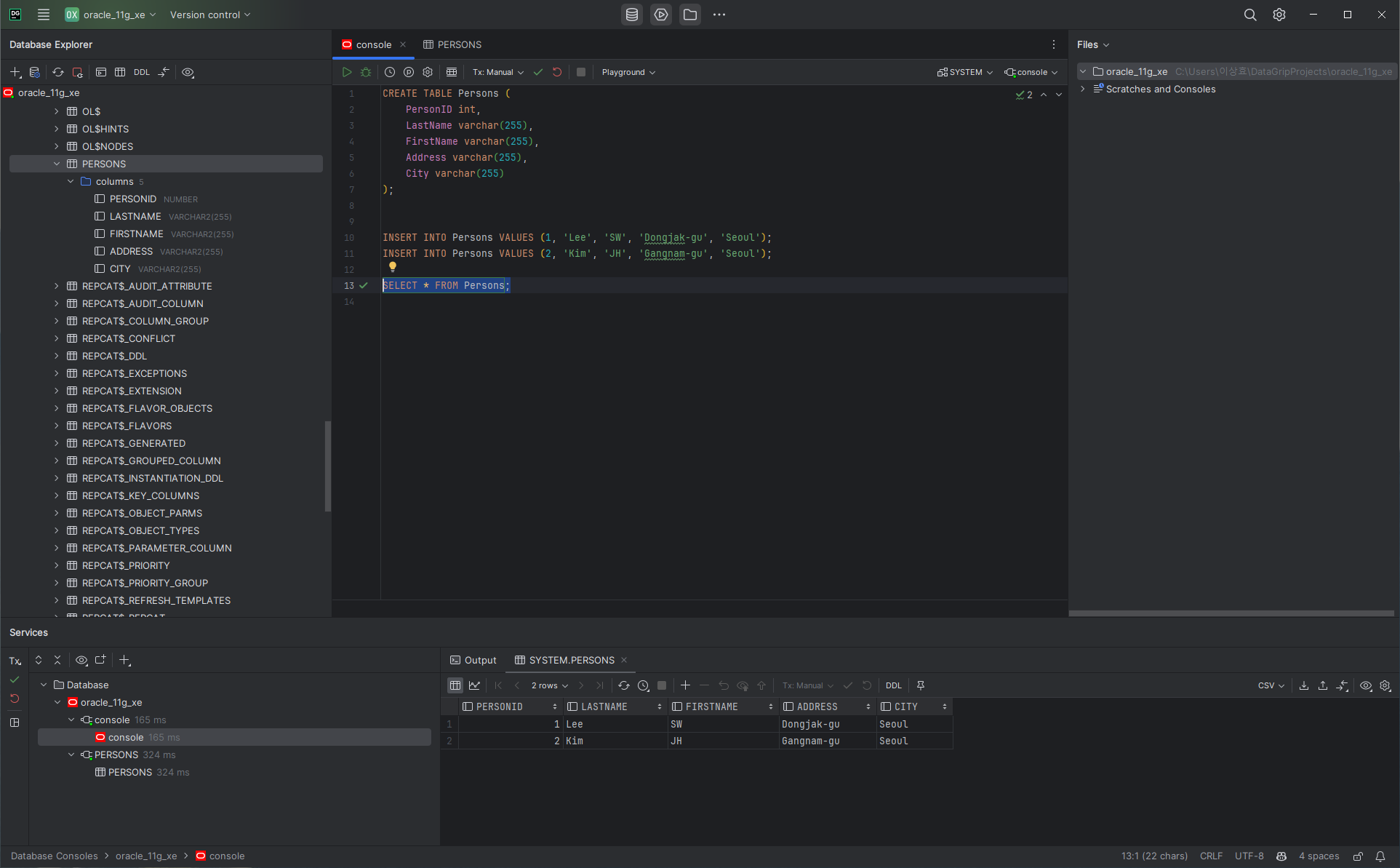Open the Show Chart view in the results

(475, 685)
